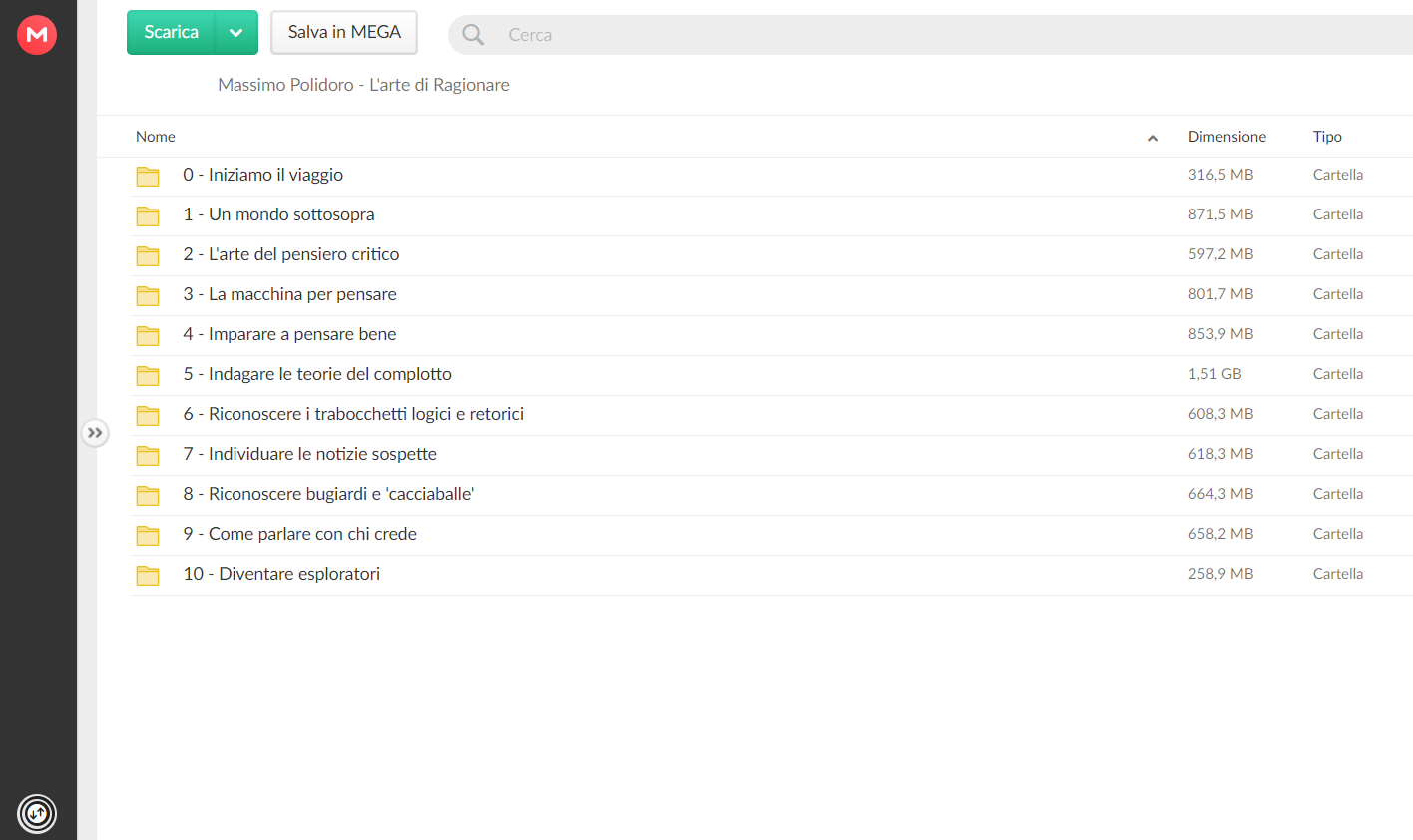Click folder icon of 10 - Diventare esploratori
1413x840 pixels.
pyautogui.click(x=148, y=576)
